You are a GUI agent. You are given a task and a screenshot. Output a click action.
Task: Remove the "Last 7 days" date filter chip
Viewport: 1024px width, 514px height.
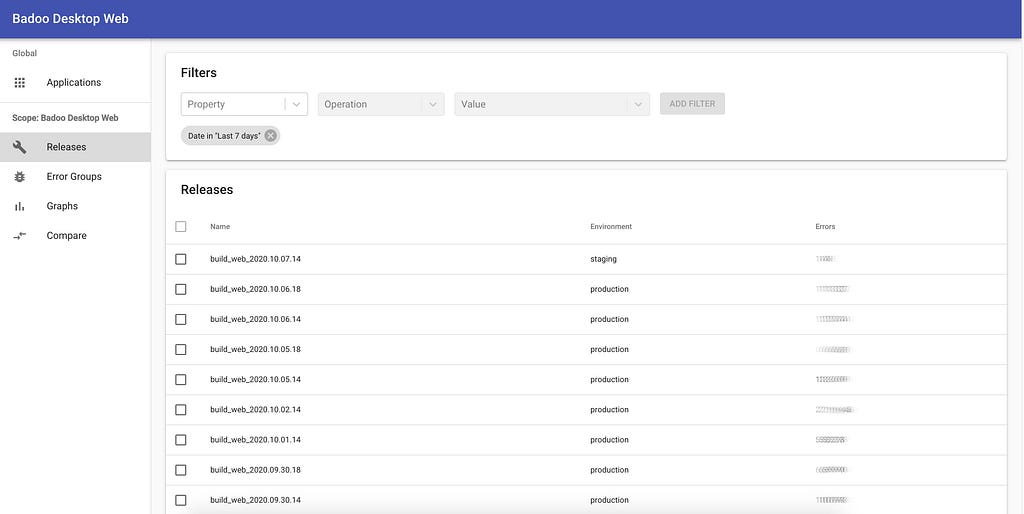click(x=270, y=136)
